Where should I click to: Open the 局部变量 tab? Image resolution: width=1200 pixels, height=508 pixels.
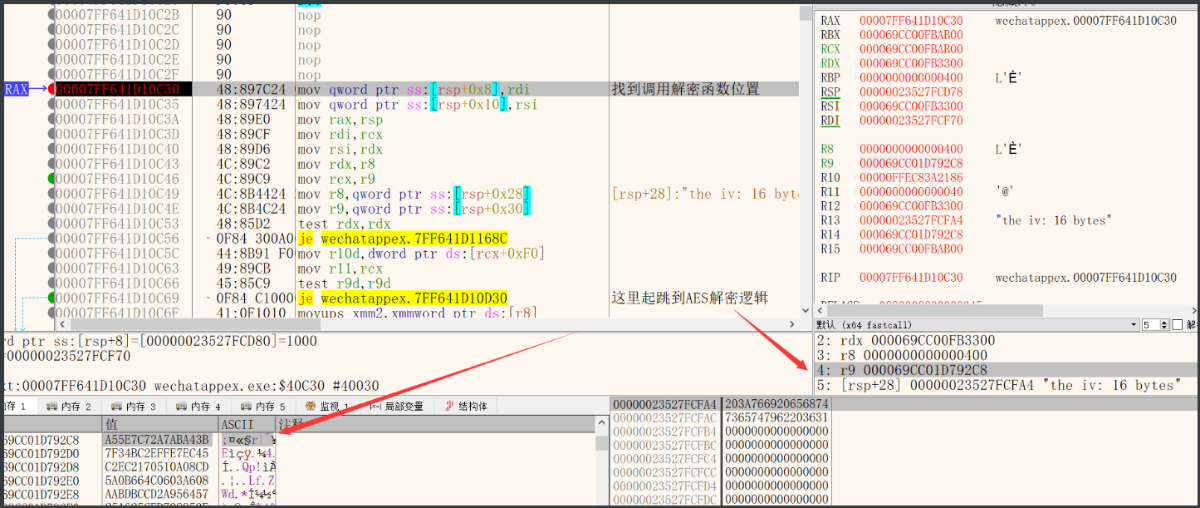point(396,406)
